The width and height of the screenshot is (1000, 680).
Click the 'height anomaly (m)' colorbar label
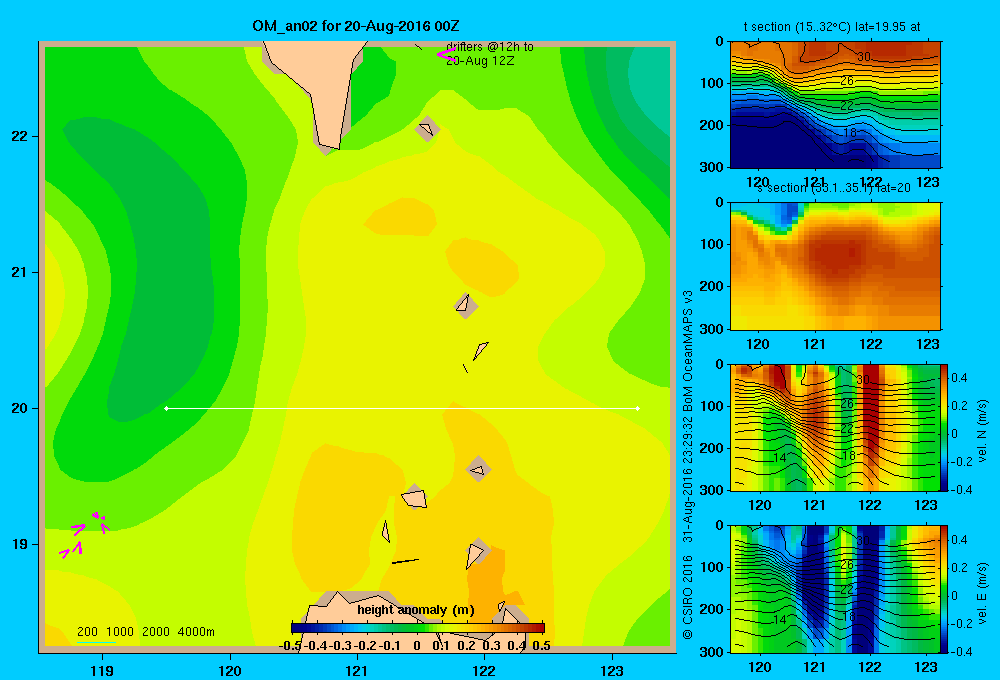click(x=416, y=610)
